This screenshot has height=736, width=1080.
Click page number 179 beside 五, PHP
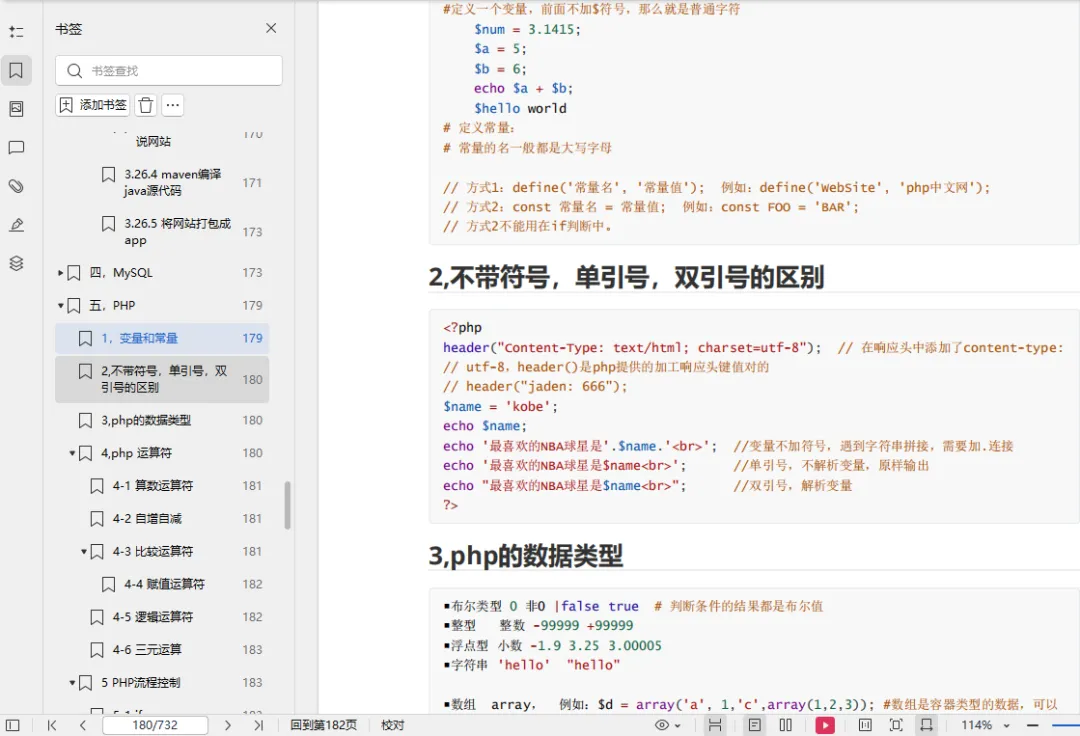tap(252, 305)
